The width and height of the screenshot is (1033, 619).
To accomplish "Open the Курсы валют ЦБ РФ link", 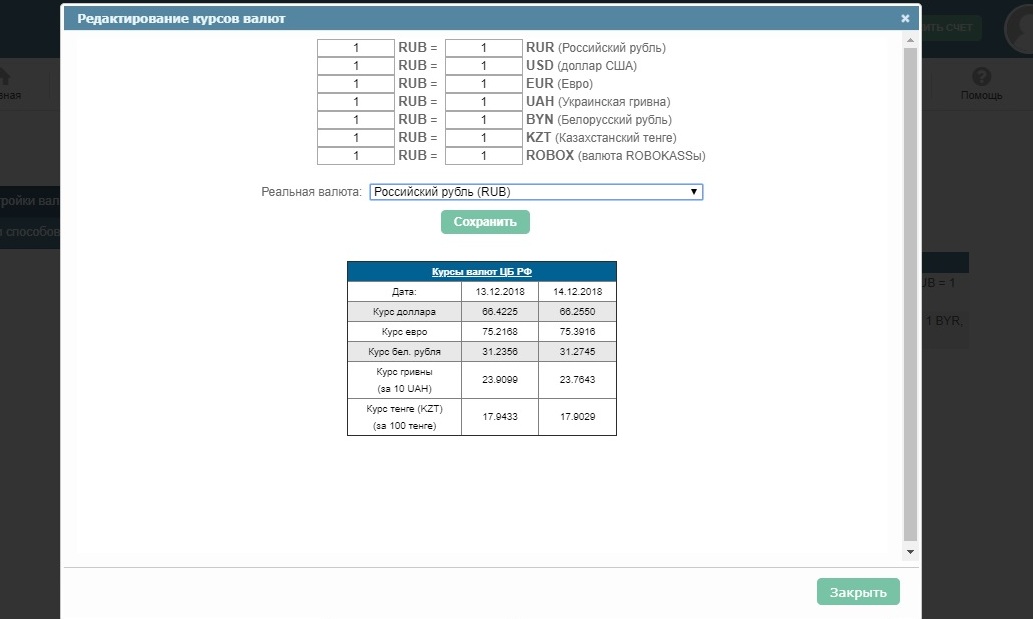I will point(481,271).
